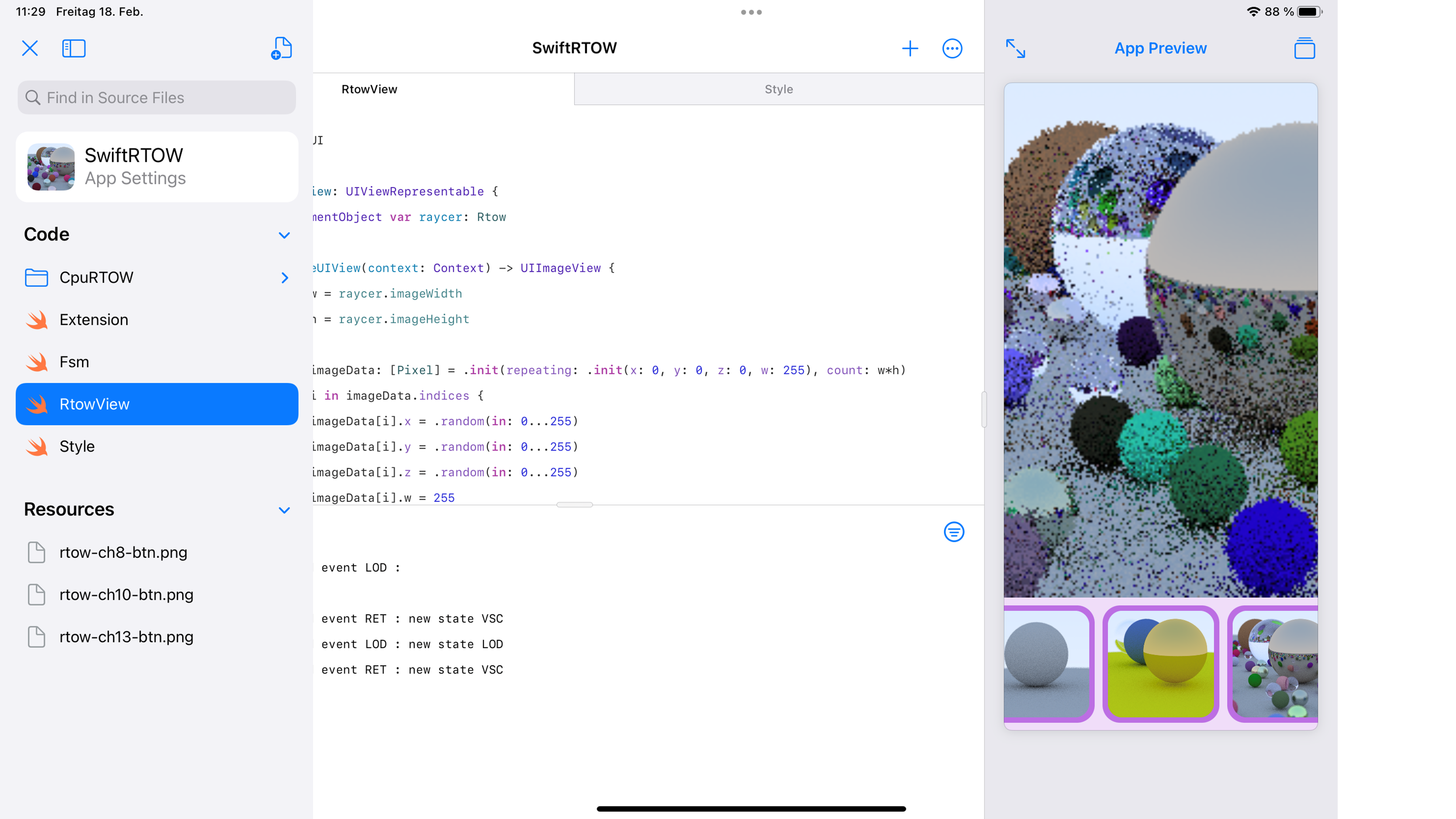Close the project with X icon
Image resolution: width=1456 pixels, height=819 pixels.
(30, 49)
